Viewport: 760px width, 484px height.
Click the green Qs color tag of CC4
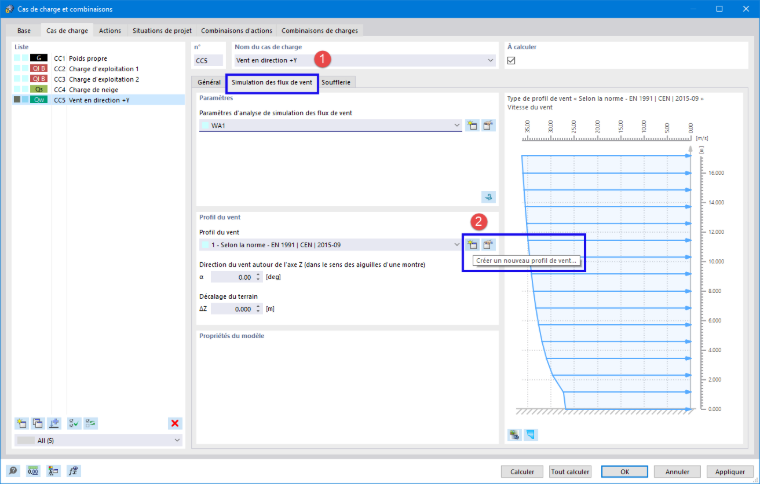[39, 89]
